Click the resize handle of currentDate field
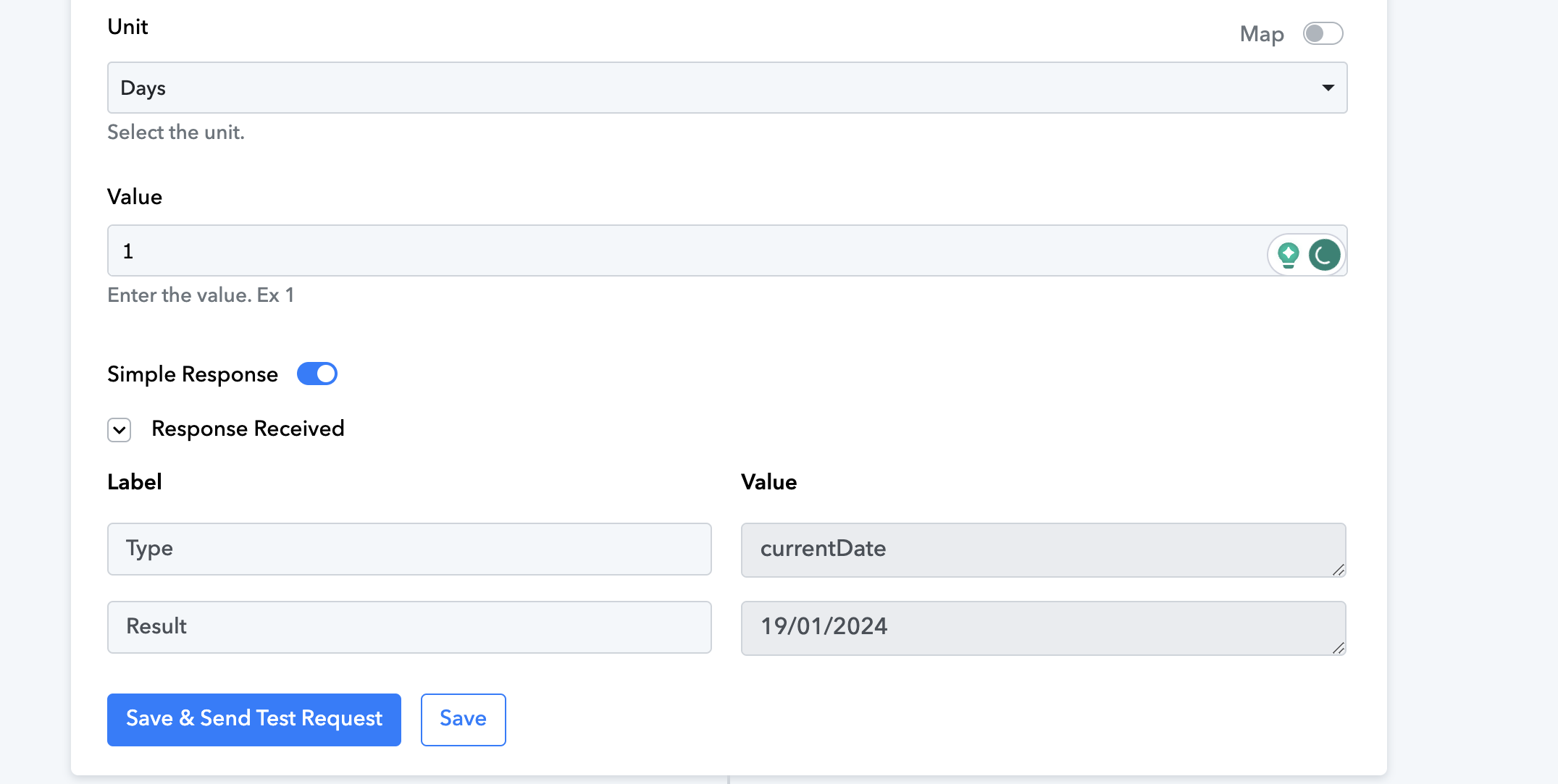1558x784 pixels. coord(1338,570)
